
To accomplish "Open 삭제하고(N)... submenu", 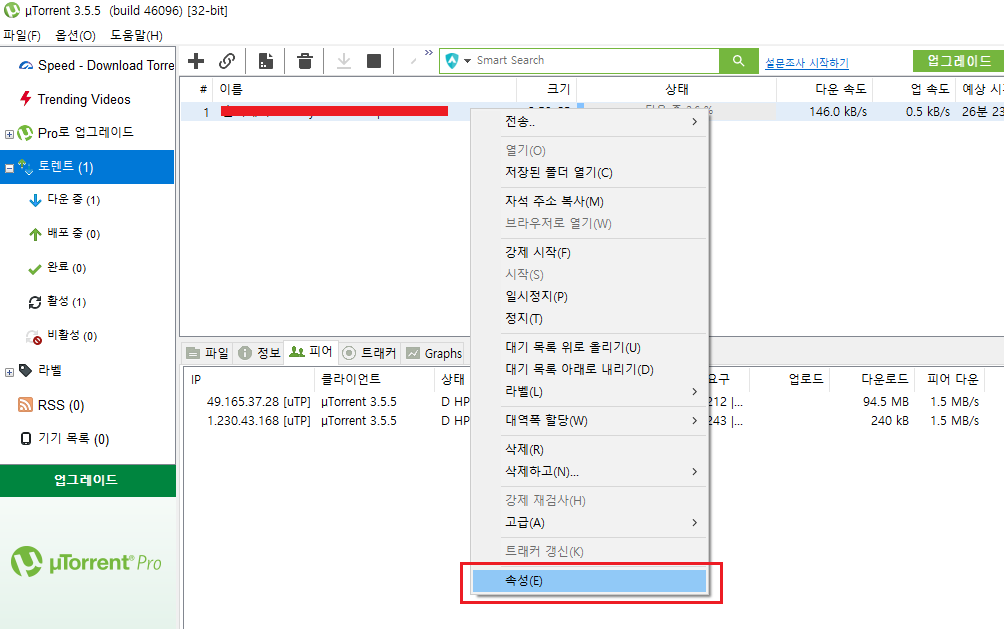I will (590, 471).
